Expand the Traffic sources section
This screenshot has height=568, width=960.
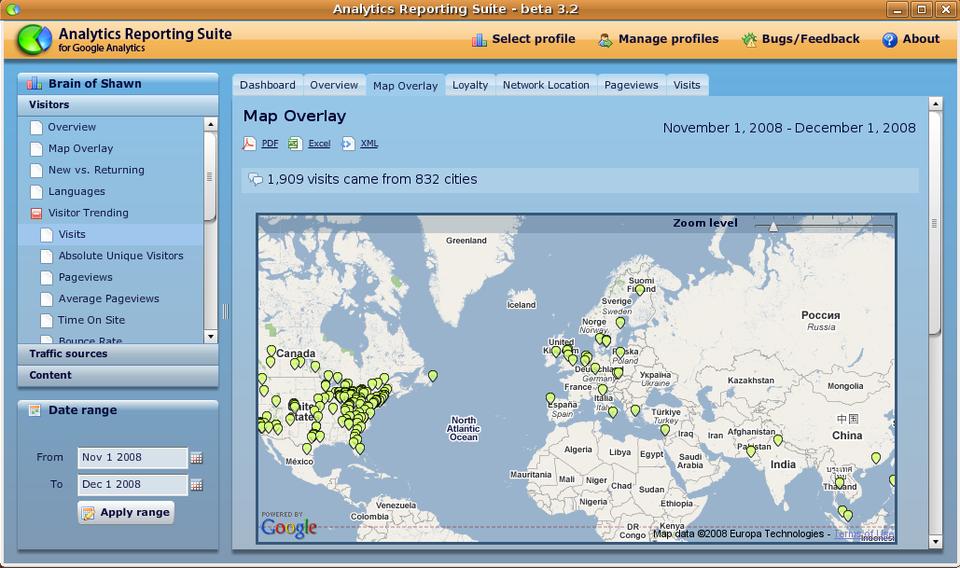[x=68, y=354]
